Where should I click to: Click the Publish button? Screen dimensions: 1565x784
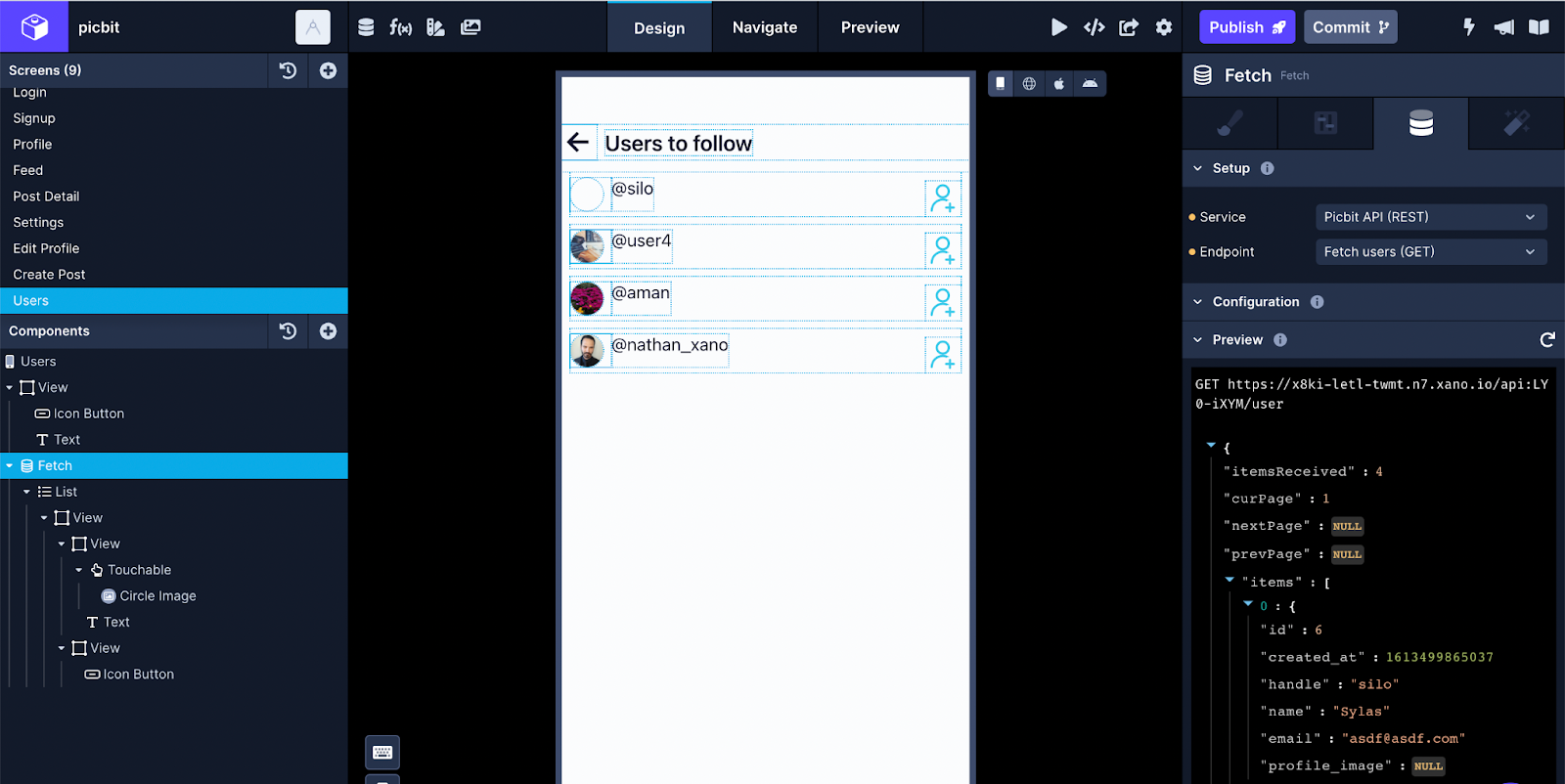coord(1246,27)
